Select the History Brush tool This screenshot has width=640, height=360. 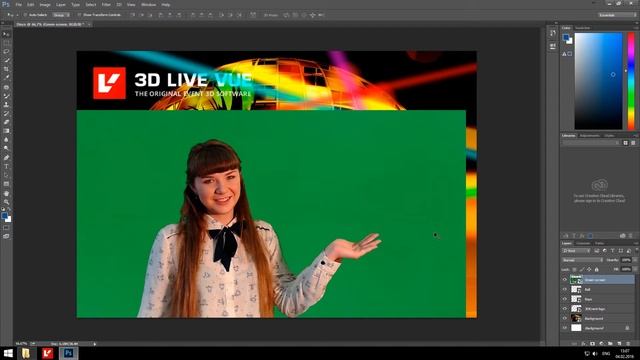tap(6, 113)
